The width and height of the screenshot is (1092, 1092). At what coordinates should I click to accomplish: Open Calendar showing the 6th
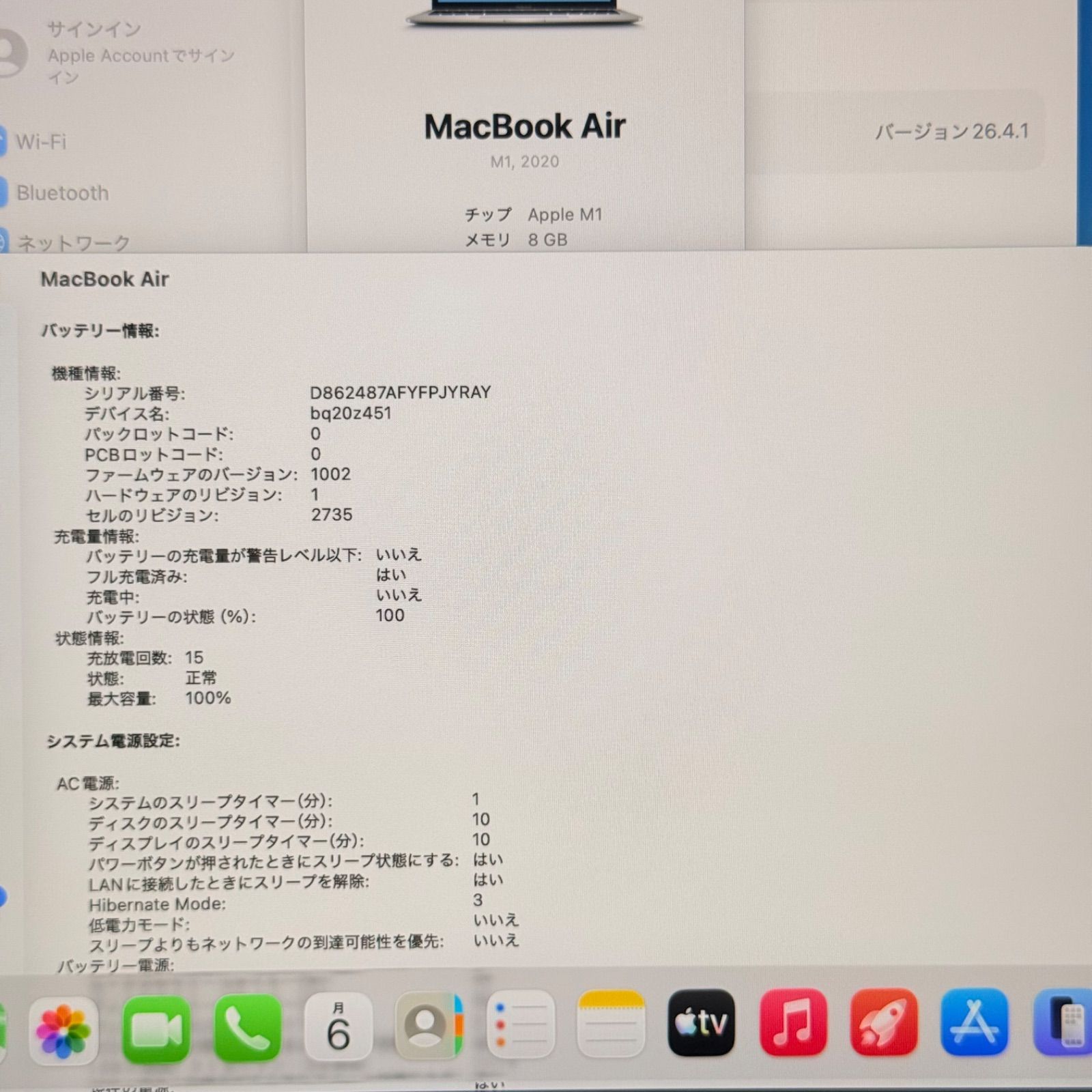[339, 1027]
